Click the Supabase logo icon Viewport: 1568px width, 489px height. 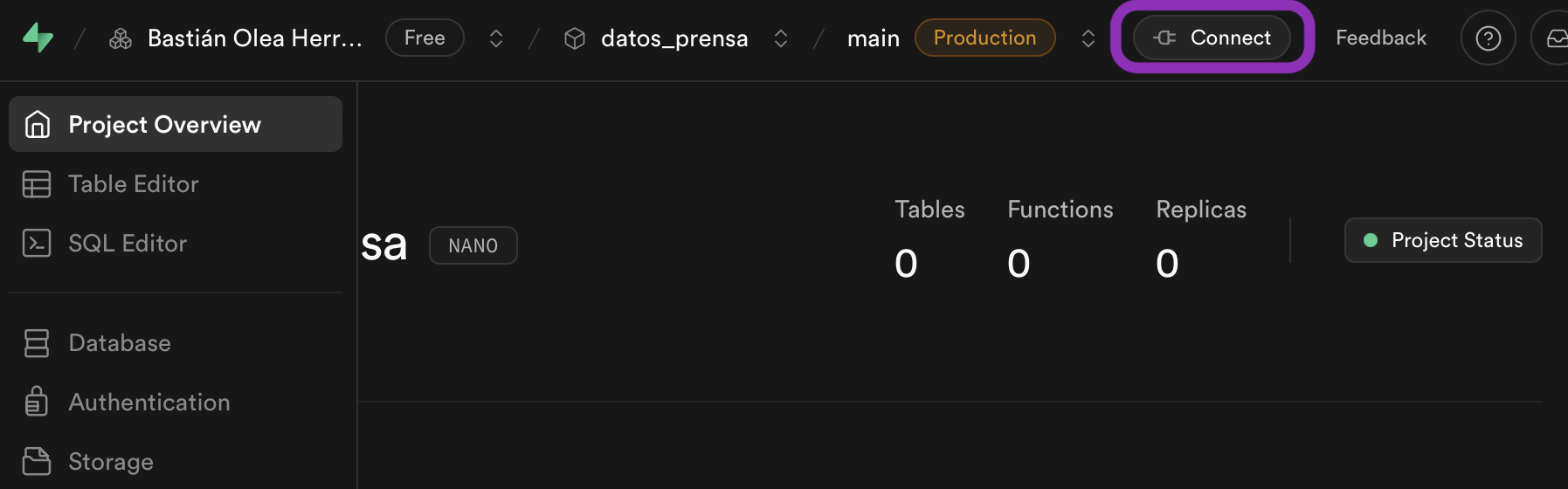point(38,38)
